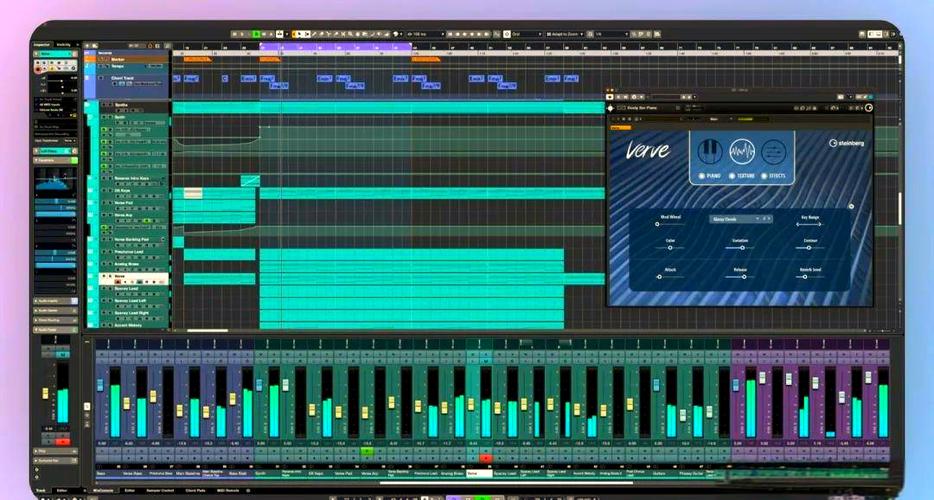Switch to the MixConsole tab
This screenshot has height=500, width=934.
(104, 490)
